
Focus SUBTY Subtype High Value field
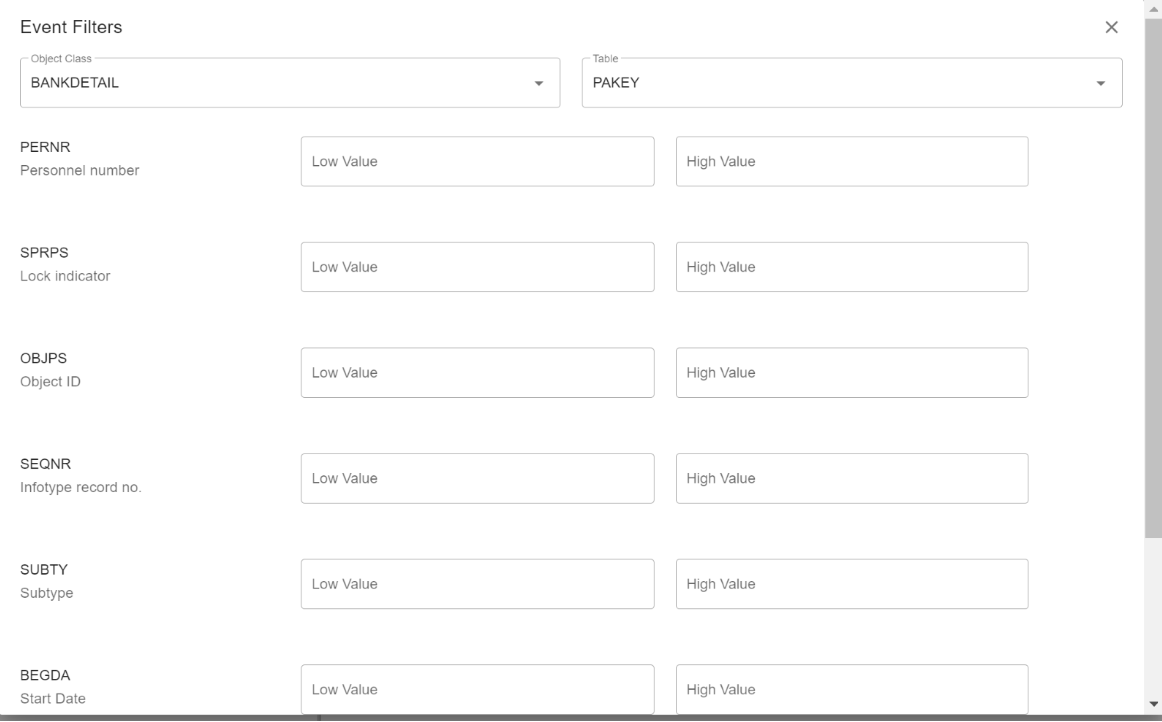pos(851,584)
